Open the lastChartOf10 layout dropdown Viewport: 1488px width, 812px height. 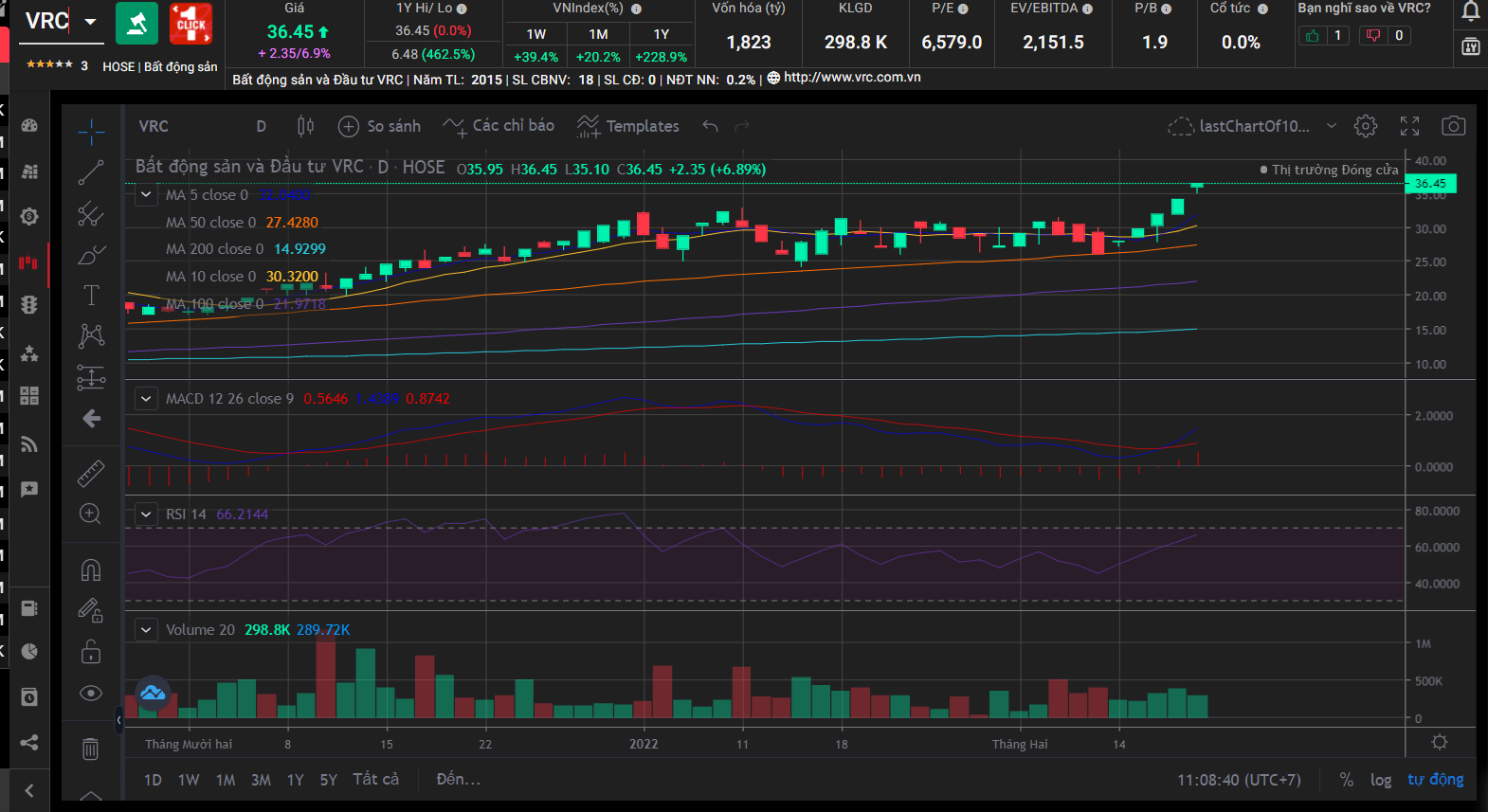(x=1331, y=126)
